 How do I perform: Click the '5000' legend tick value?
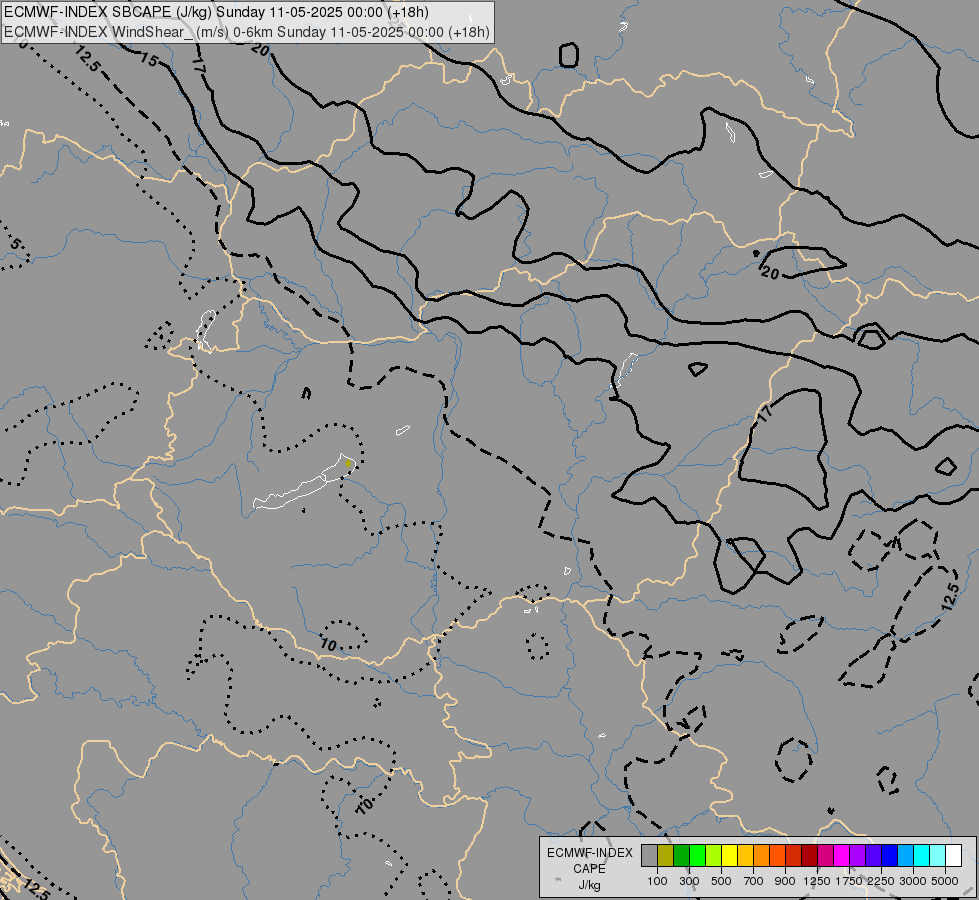pyautogui.click(x=945, y=881)
